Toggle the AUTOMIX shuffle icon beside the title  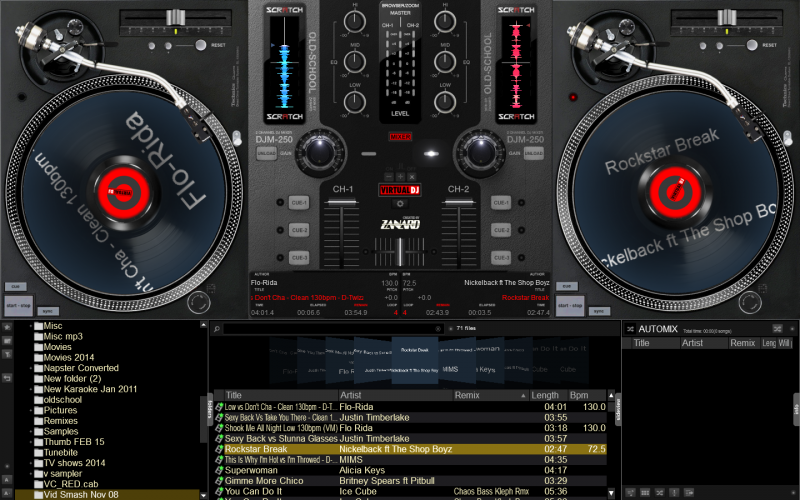pos(631,329)
